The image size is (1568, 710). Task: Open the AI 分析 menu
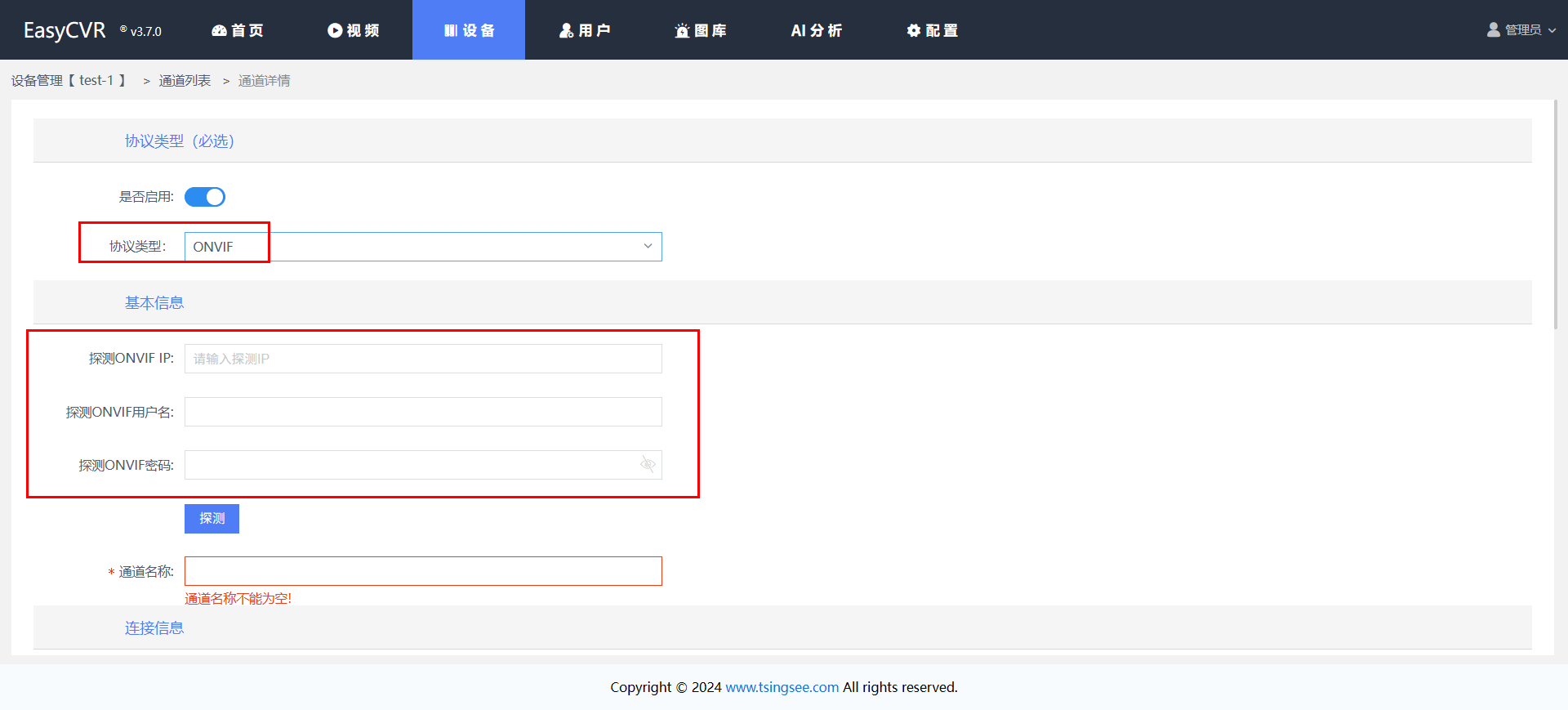pos(816,30)
